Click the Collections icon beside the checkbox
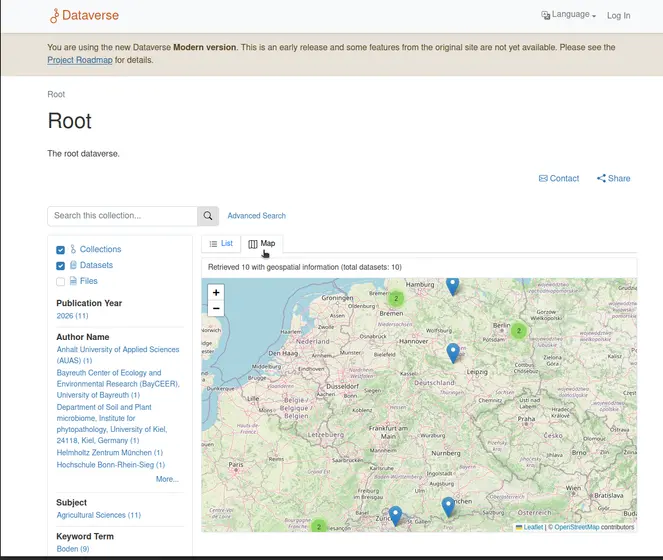Screen dimensions: 663x560 [73, 249]
